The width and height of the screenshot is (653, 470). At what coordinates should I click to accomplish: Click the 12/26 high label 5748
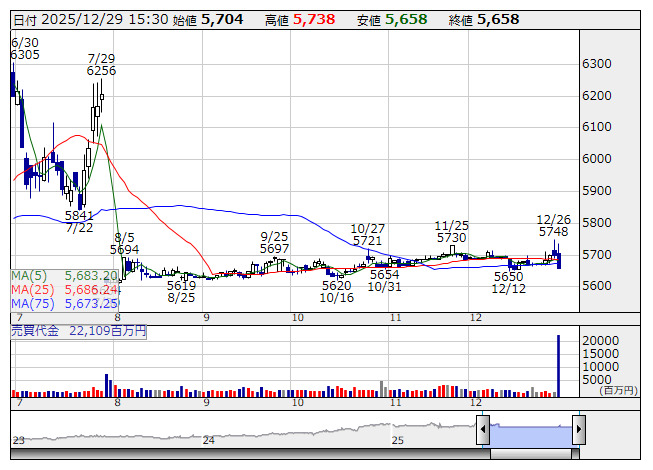tap(553, 231)
